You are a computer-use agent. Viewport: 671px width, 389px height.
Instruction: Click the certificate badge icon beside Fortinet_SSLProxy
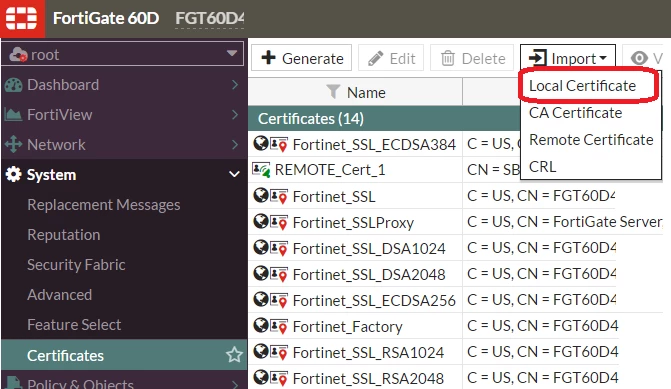coord(279,223)
